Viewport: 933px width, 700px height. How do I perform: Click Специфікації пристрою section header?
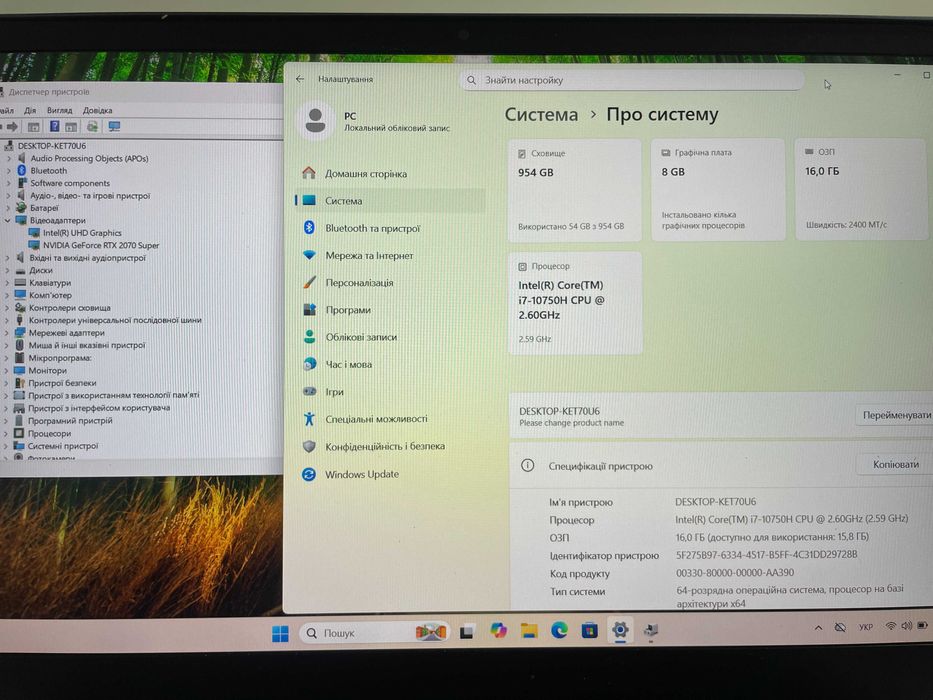coord(600,466)
